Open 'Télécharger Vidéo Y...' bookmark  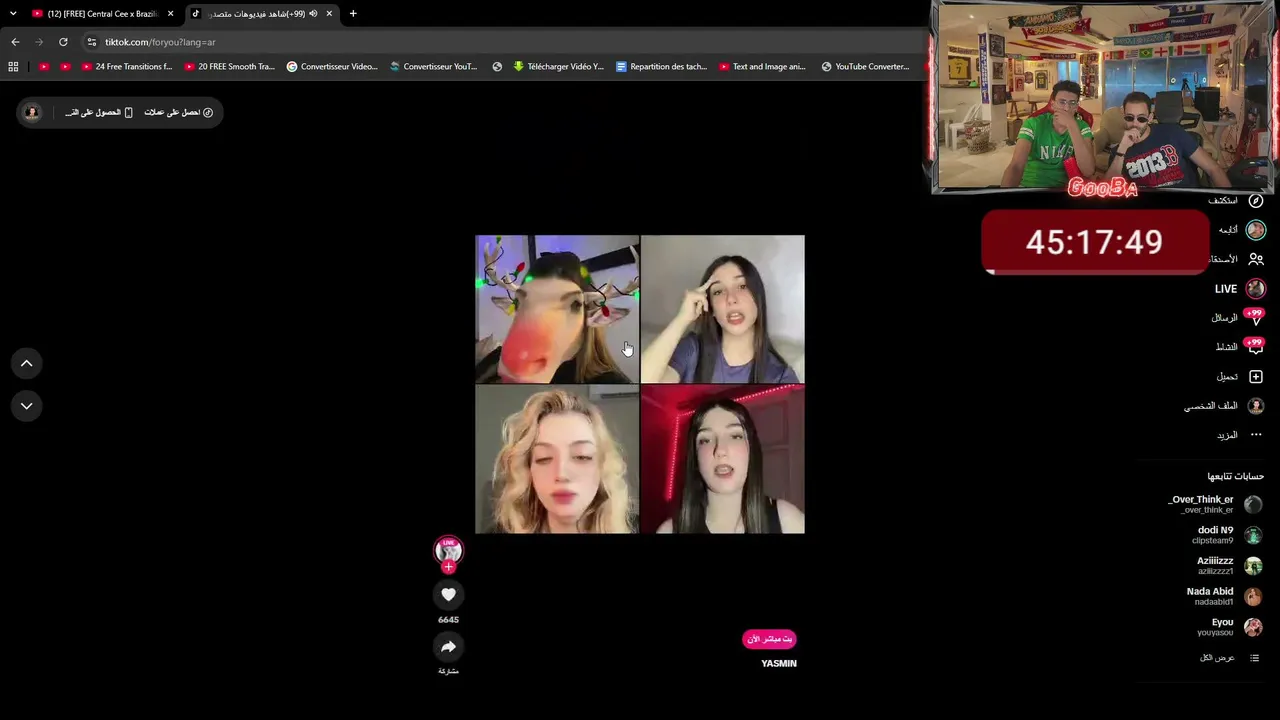[558, 67]
